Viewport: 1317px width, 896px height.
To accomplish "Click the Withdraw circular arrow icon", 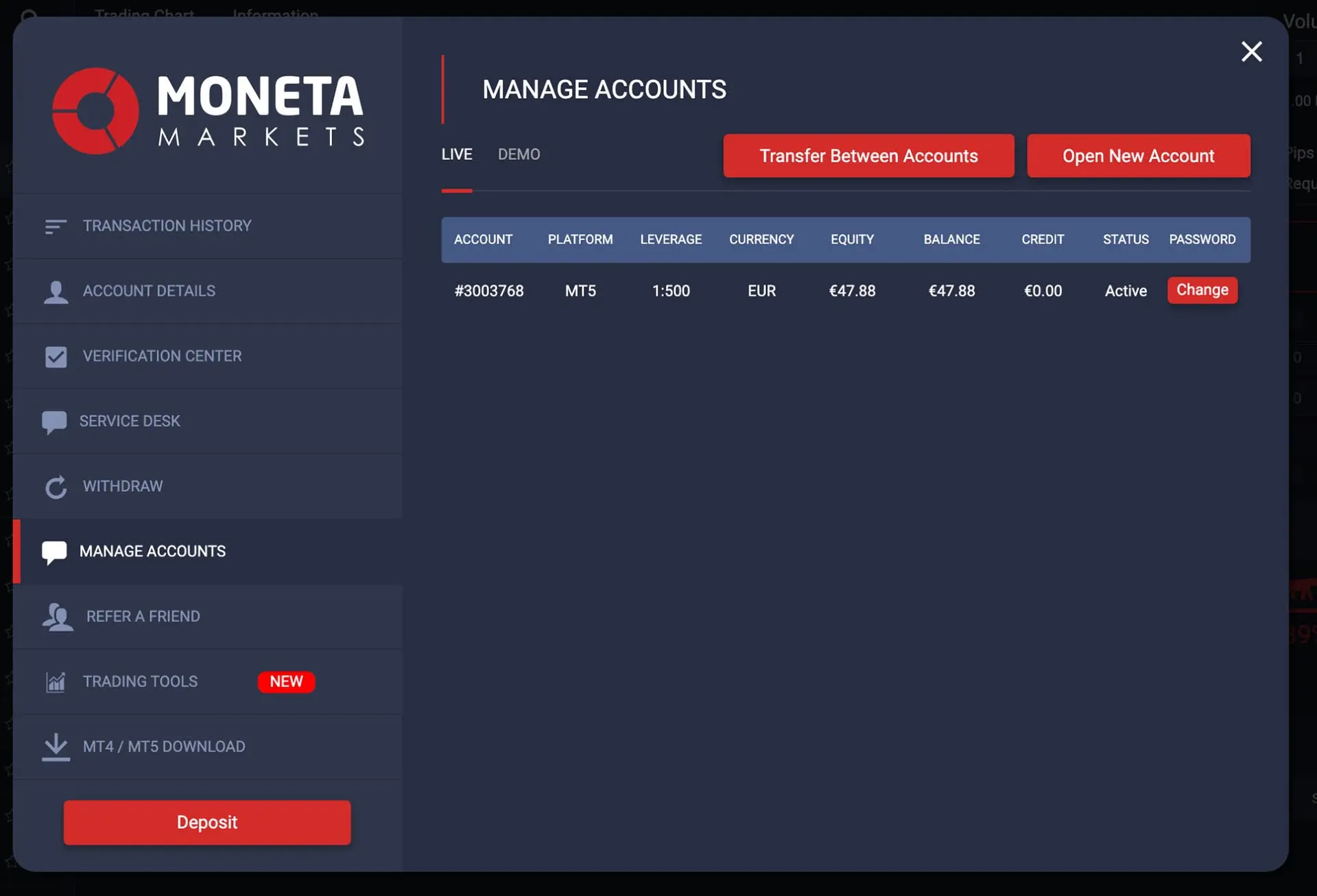I will 56,487.
